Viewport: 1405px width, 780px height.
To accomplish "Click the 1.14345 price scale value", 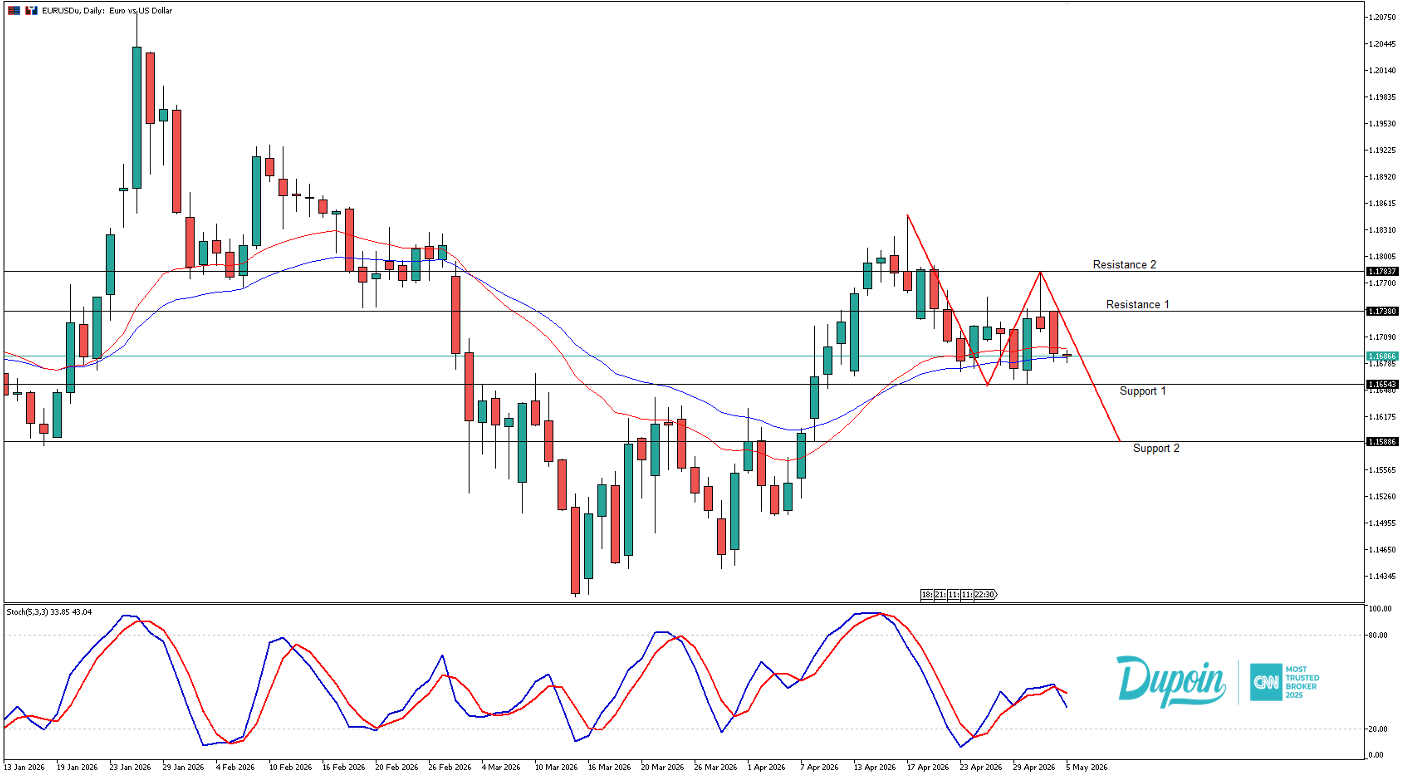I will pos(1383,577).
